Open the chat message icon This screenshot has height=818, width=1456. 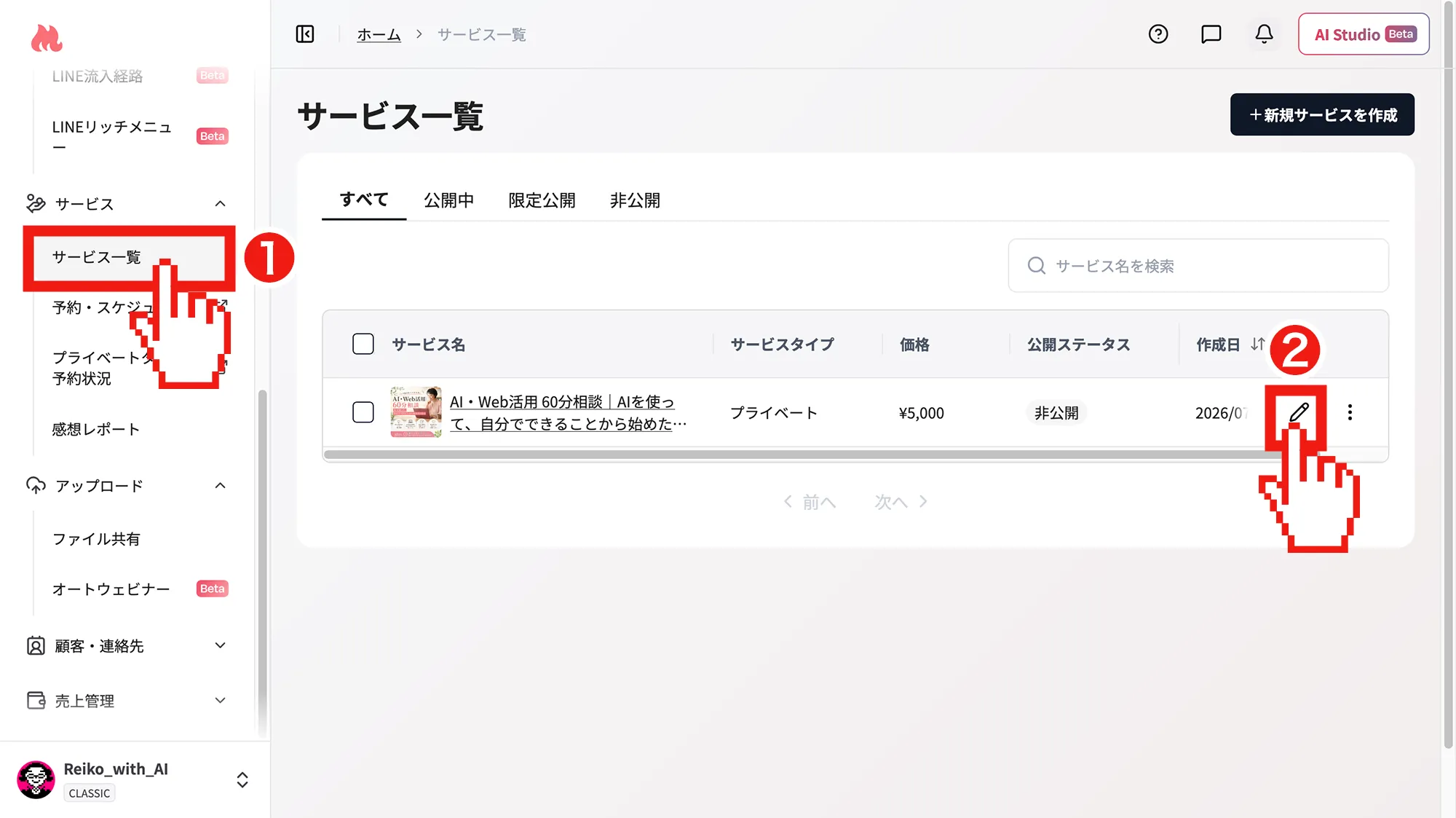coord(1211,34)
